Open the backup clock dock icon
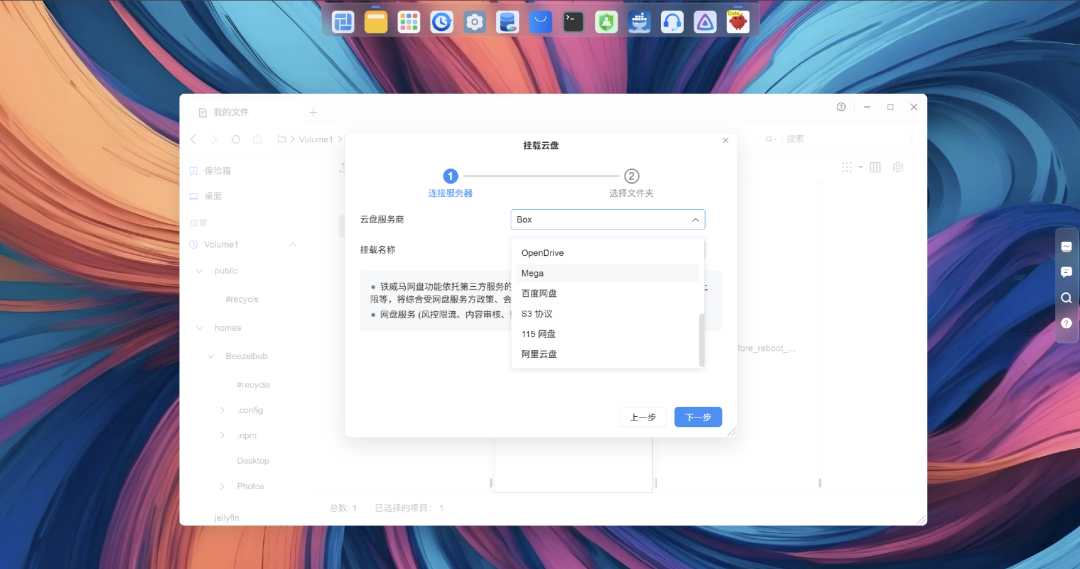The width and height of the screenshot is (1080, 569). click(x=442, y=22)
